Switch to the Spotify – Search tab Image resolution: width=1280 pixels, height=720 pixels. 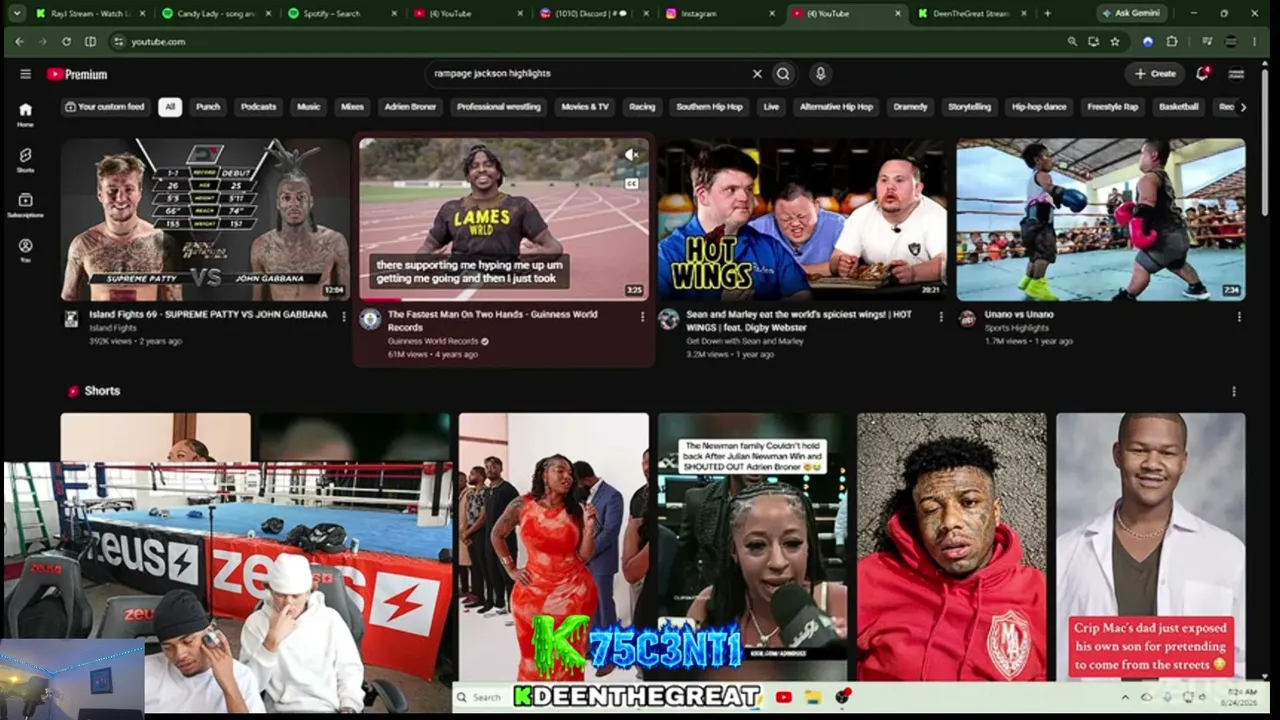point(341,13)
